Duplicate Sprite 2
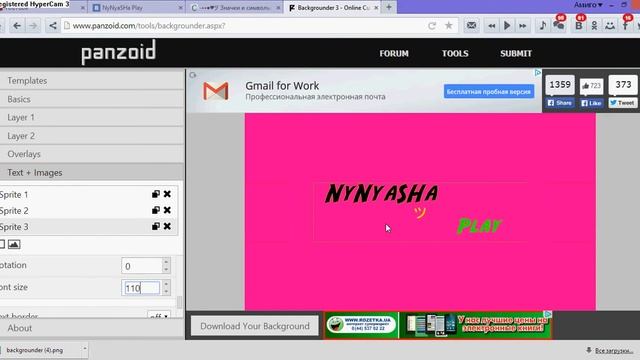Screen dimensions: 640x360 156,210
